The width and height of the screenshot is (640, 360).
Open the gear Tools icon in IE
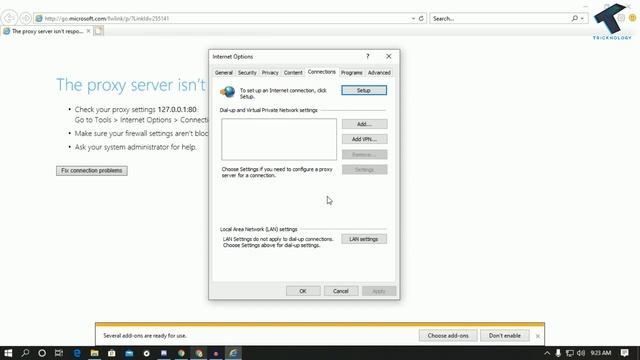621,18
